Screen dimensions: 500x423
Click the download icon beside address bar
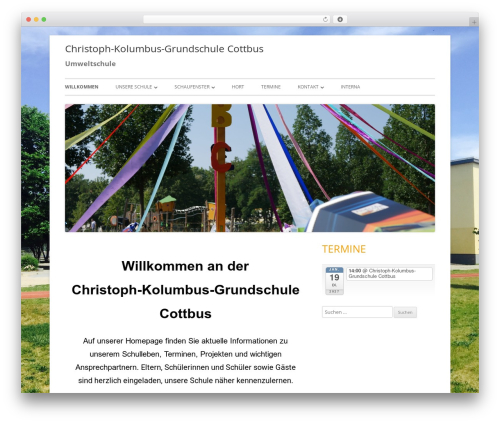(x=340, y=19)
